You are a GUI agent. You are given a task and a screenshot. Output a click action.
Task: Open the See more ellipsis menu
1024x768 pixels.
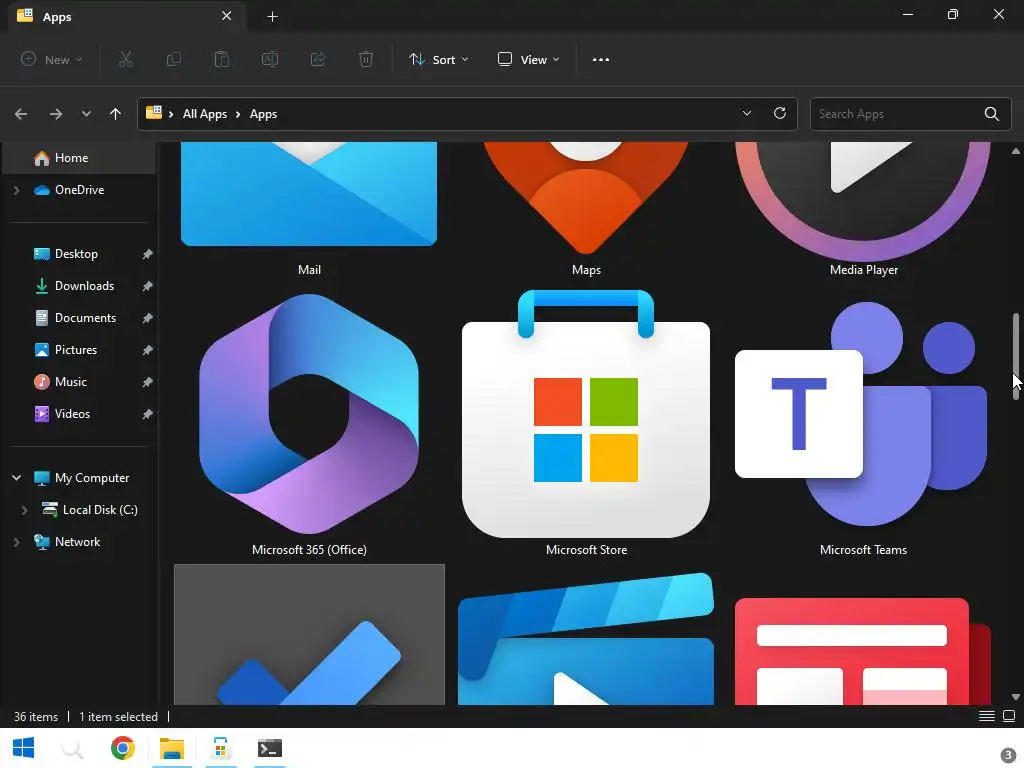click(x=601, y=59)
